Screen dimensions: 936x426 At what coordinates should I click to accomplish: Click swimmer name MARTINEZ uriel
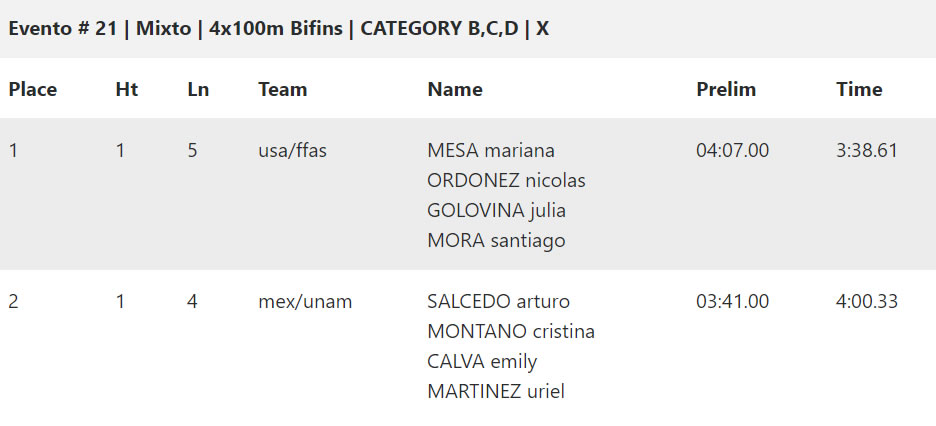click(496, 392)
